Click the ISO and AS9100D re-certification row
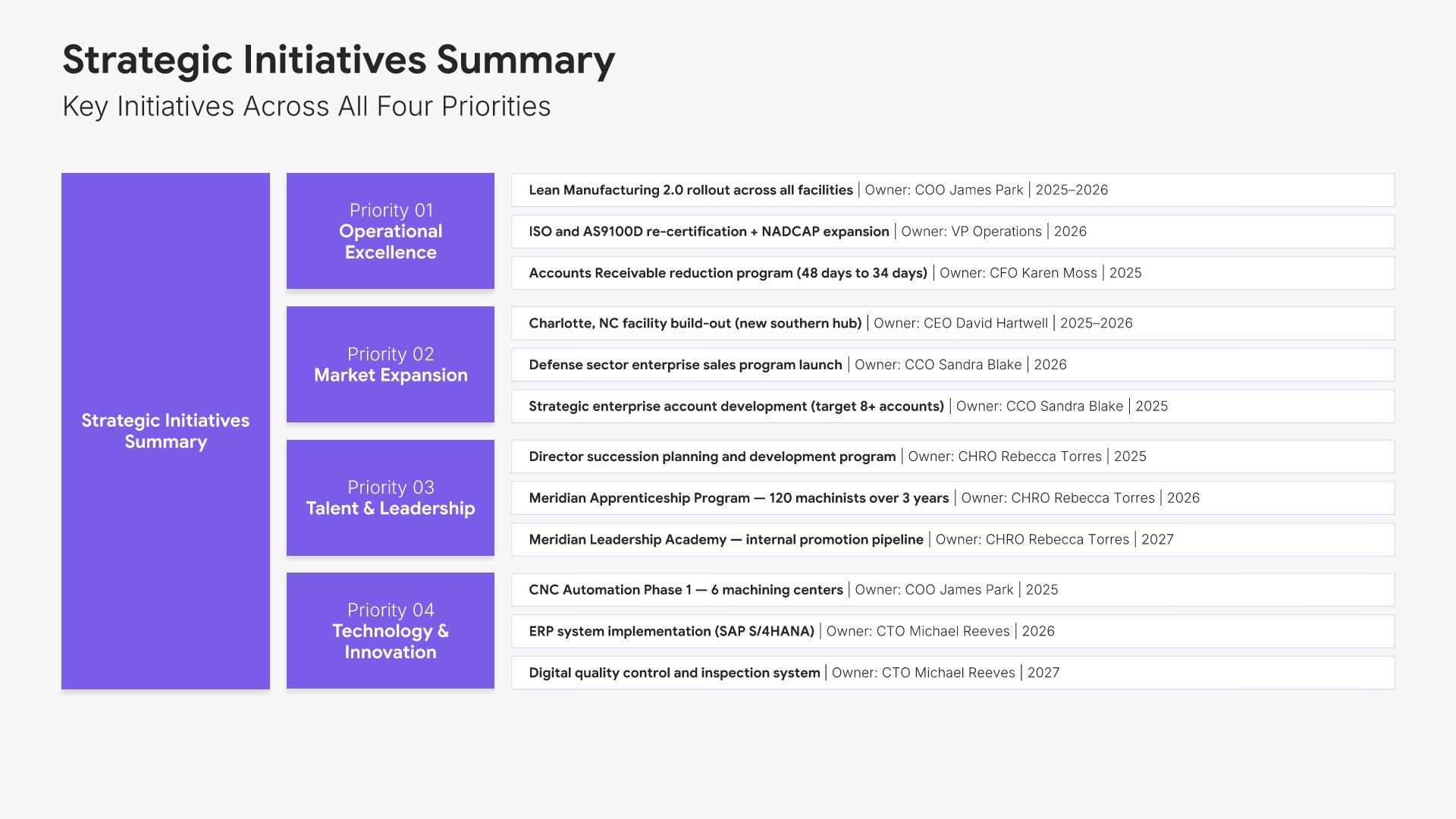The image size is (1456, 819). tap(952, 232)
